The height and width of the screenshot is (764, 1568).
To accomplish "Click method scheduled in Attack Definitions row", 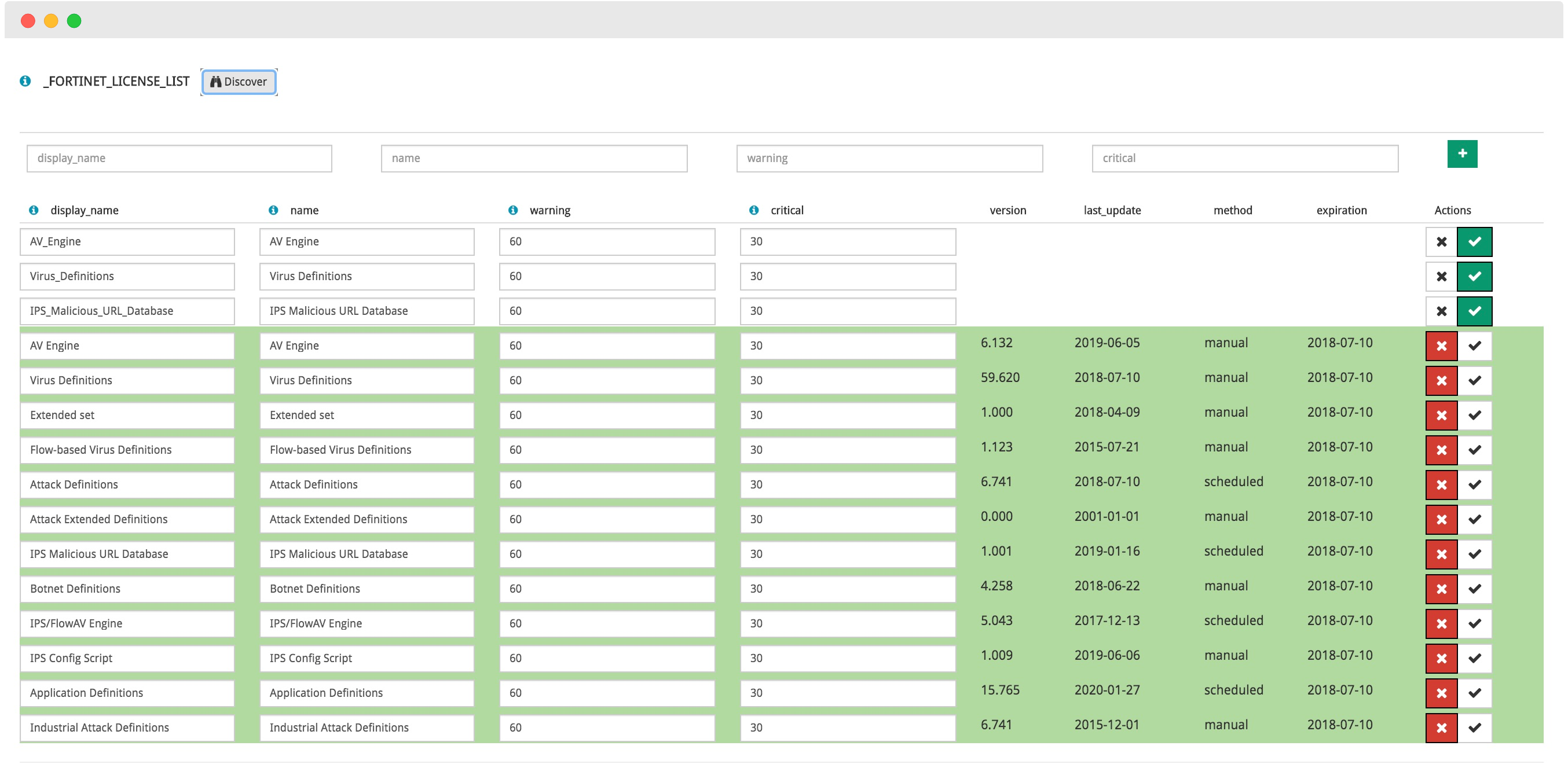I will click(1233, 481).
